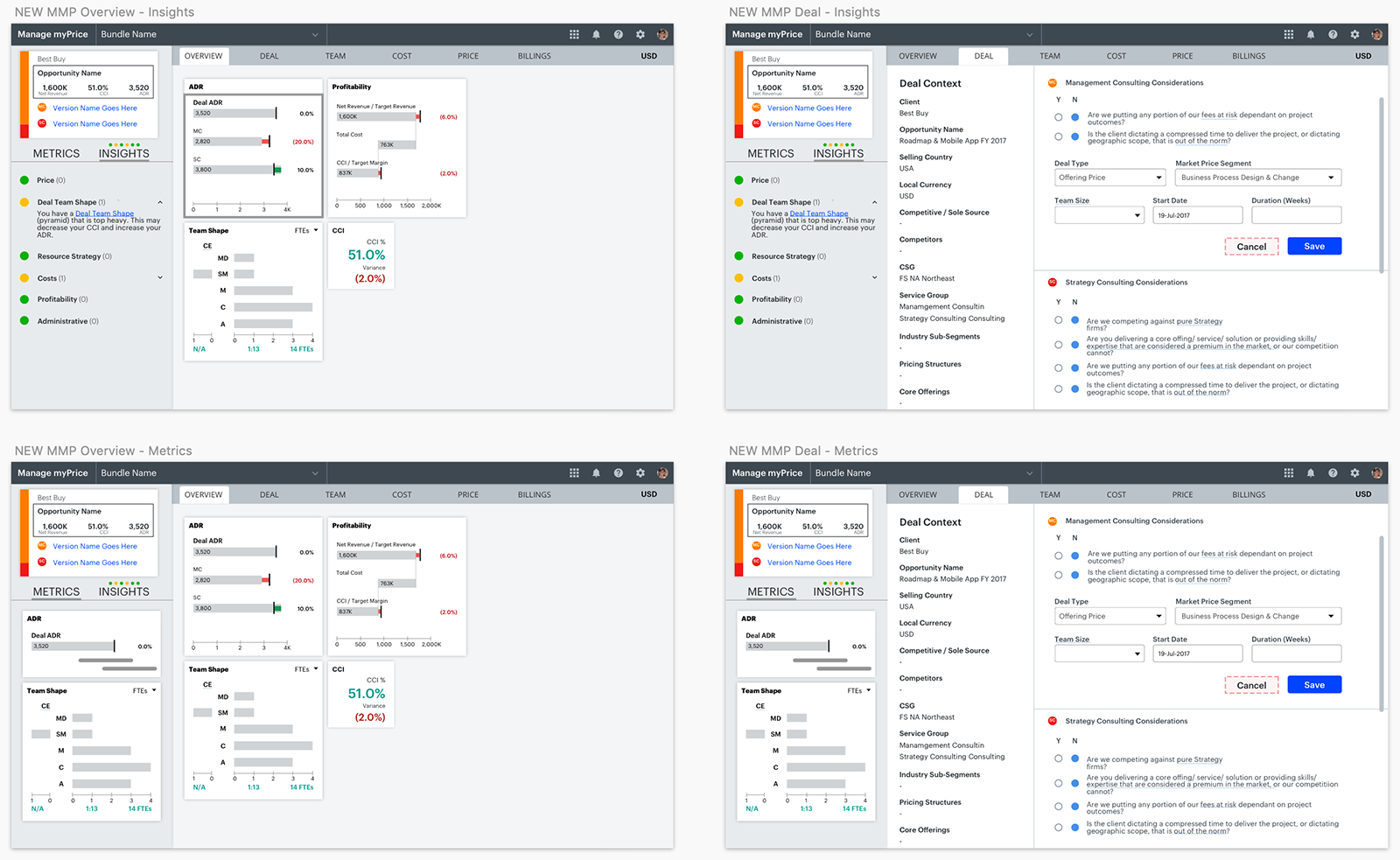The image size is (1400, 860).
Task: Open FTEs dropdown on Team Shape card, Overview - Insights
Action: pyautogui.click(x=306, y=231)
